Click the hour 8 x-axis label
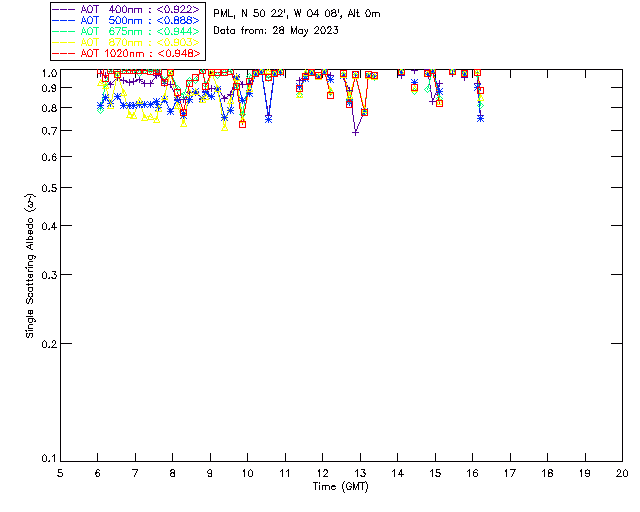Screen dimensions: 640x512 [x=173, y=473]
